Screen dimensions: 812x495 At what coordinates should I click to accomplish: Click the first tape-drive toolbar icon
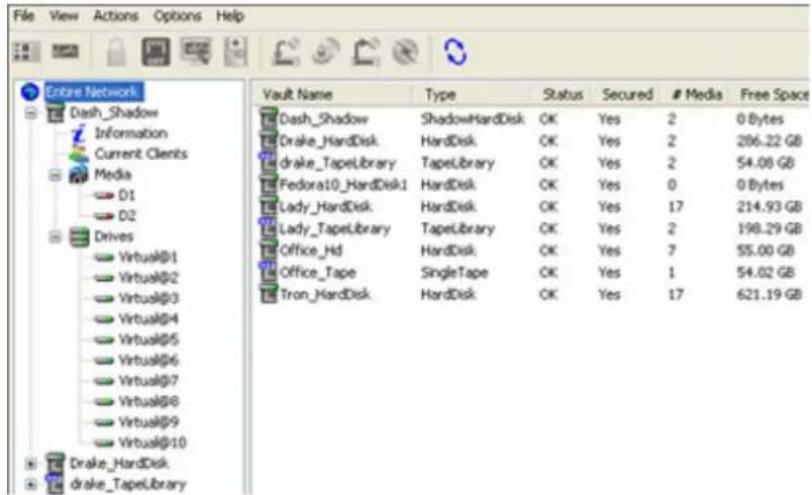coord(286,52)
